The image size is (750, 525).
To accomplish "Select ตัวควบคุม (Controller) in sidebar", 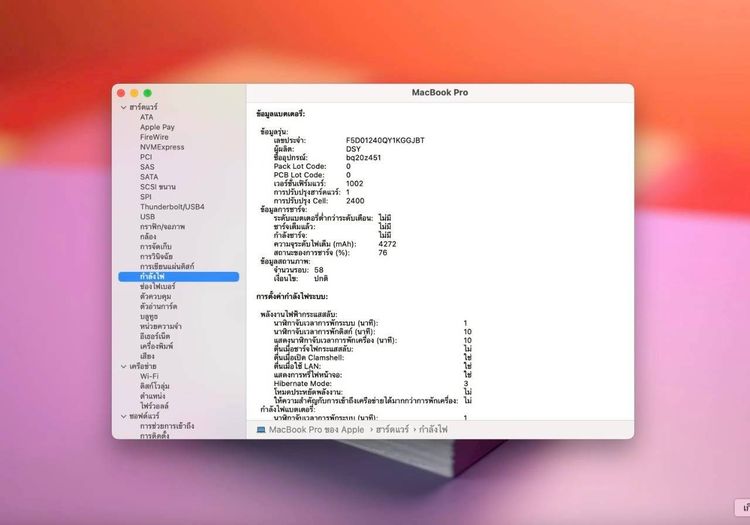I will point(155,296).
